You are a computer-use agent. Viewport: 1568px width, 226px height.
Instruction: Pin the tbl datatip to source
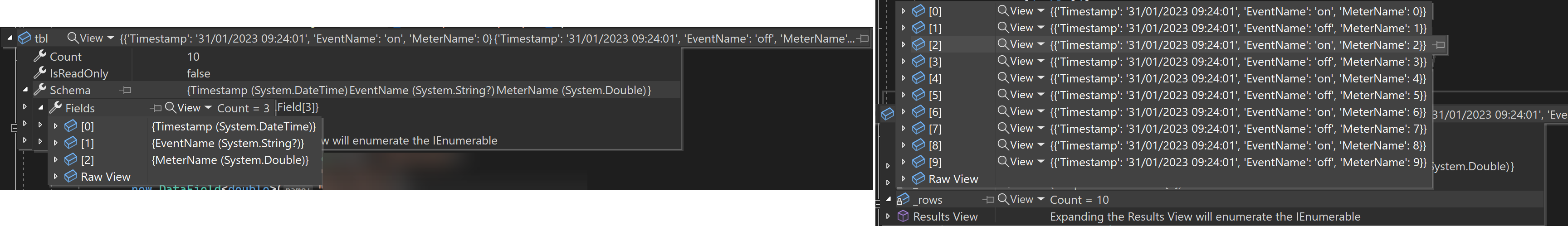pyautogui.click(x=863, y=38)
